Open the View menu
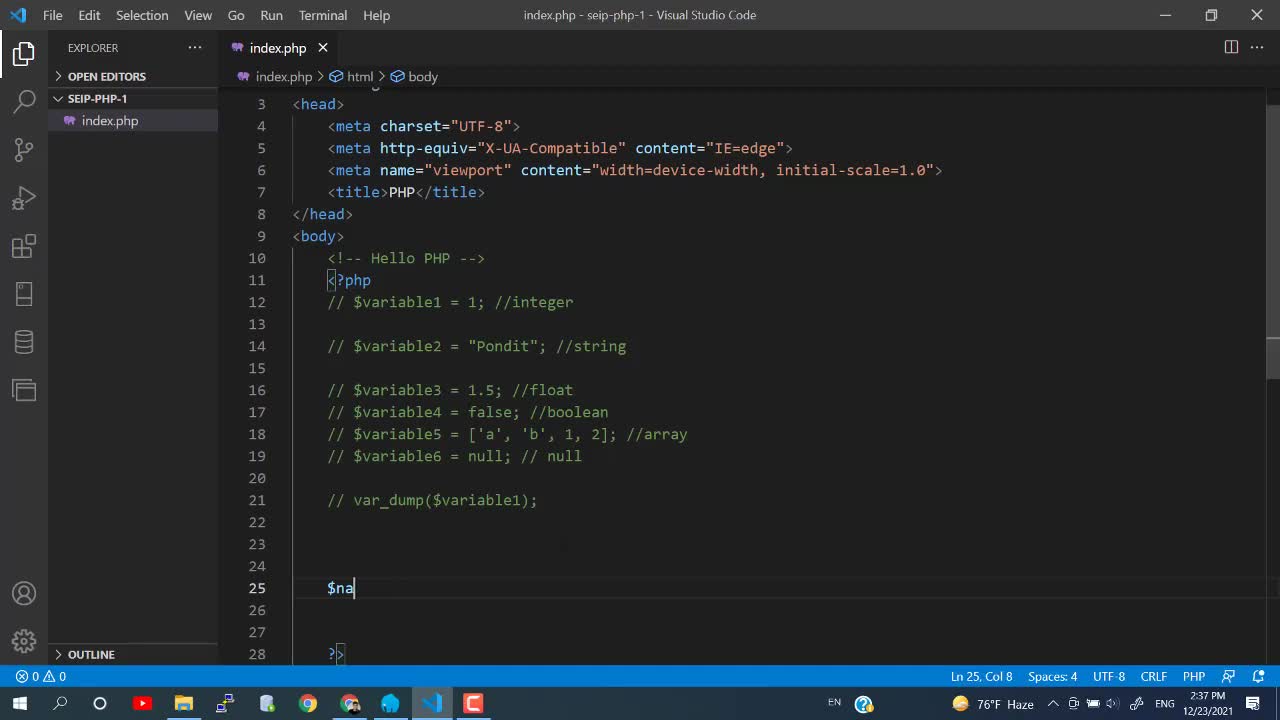 pyautogui.click(x=198, y=15)
